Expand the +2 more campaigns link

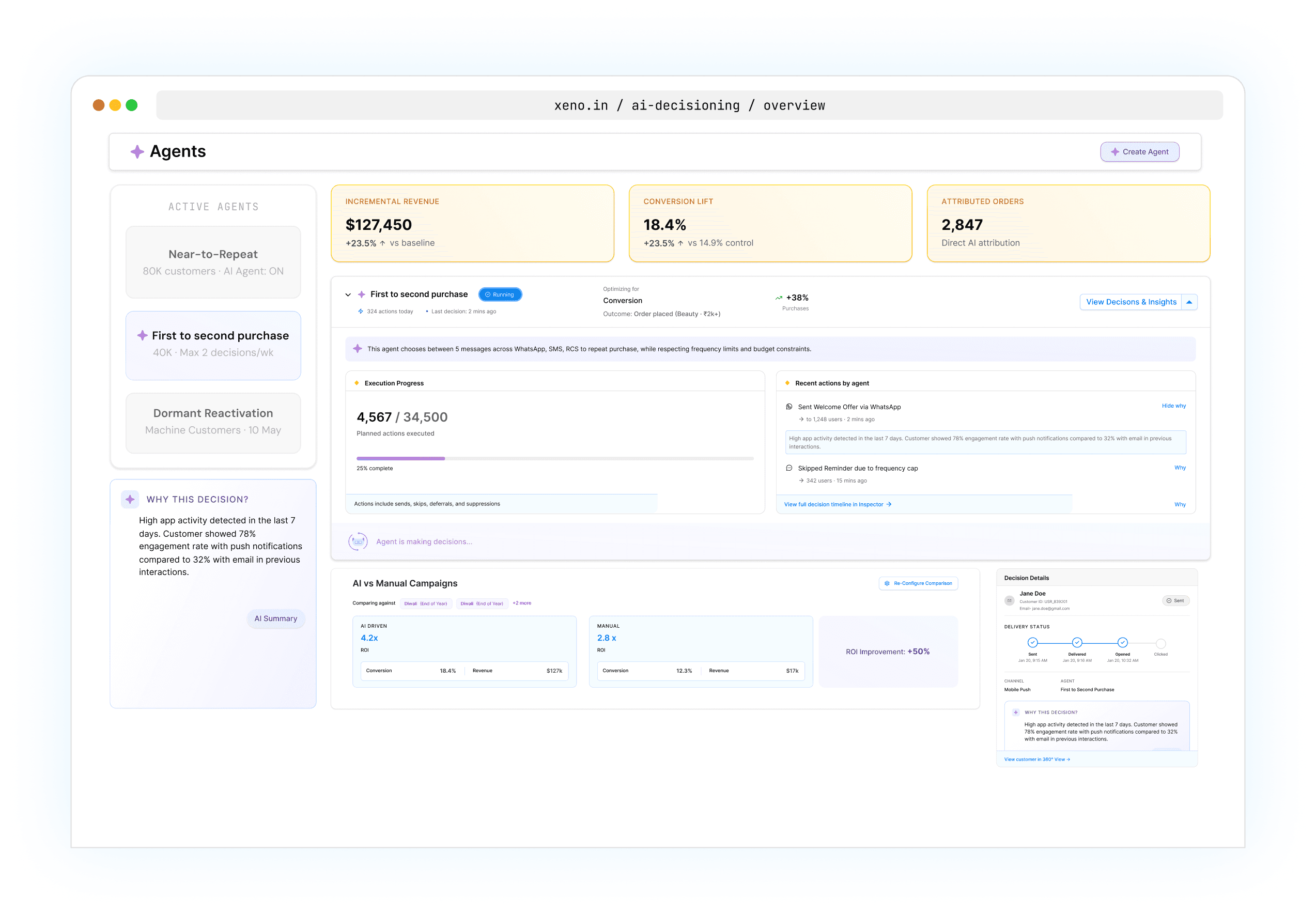[x=521, y=603]
